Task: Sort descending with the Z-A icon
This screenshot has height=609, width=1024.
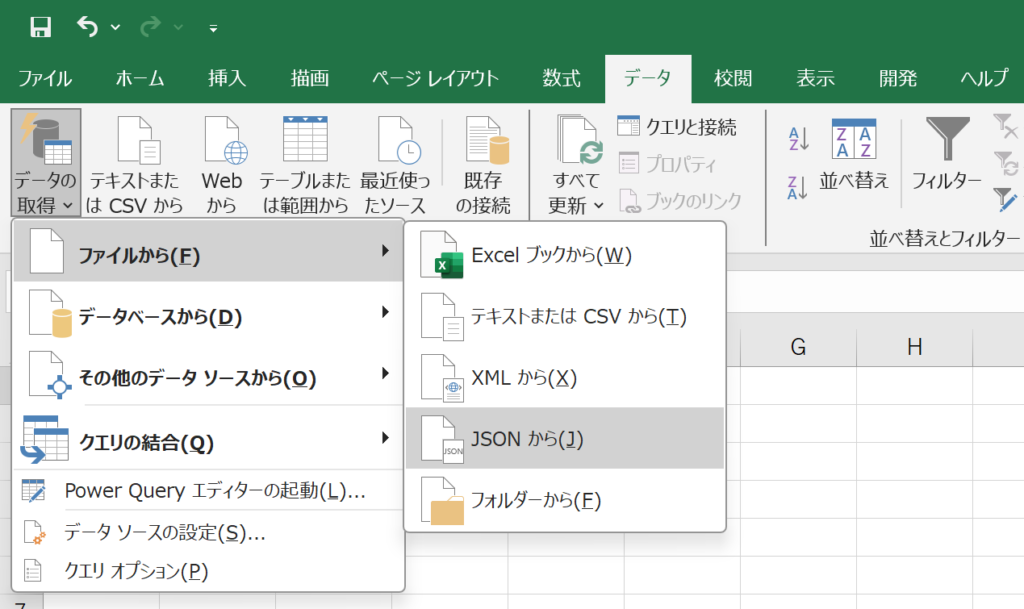Action: [x=798, y=187]
